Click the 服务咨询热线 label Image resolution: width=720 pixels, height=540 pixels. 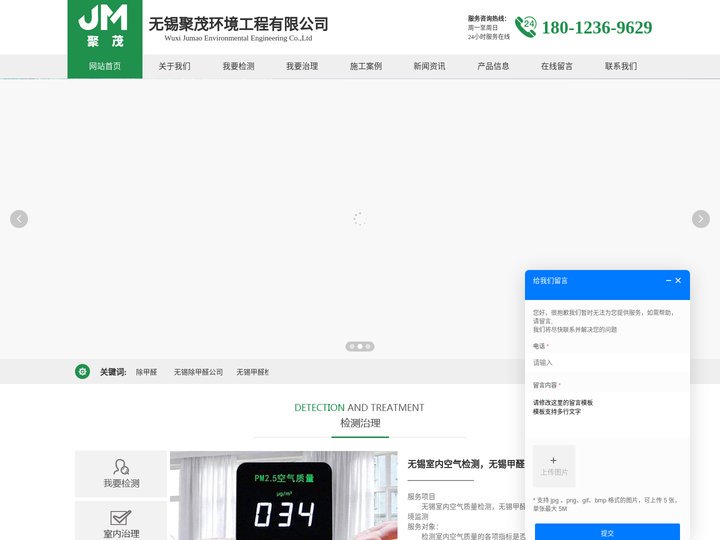[x=487, y=18]
